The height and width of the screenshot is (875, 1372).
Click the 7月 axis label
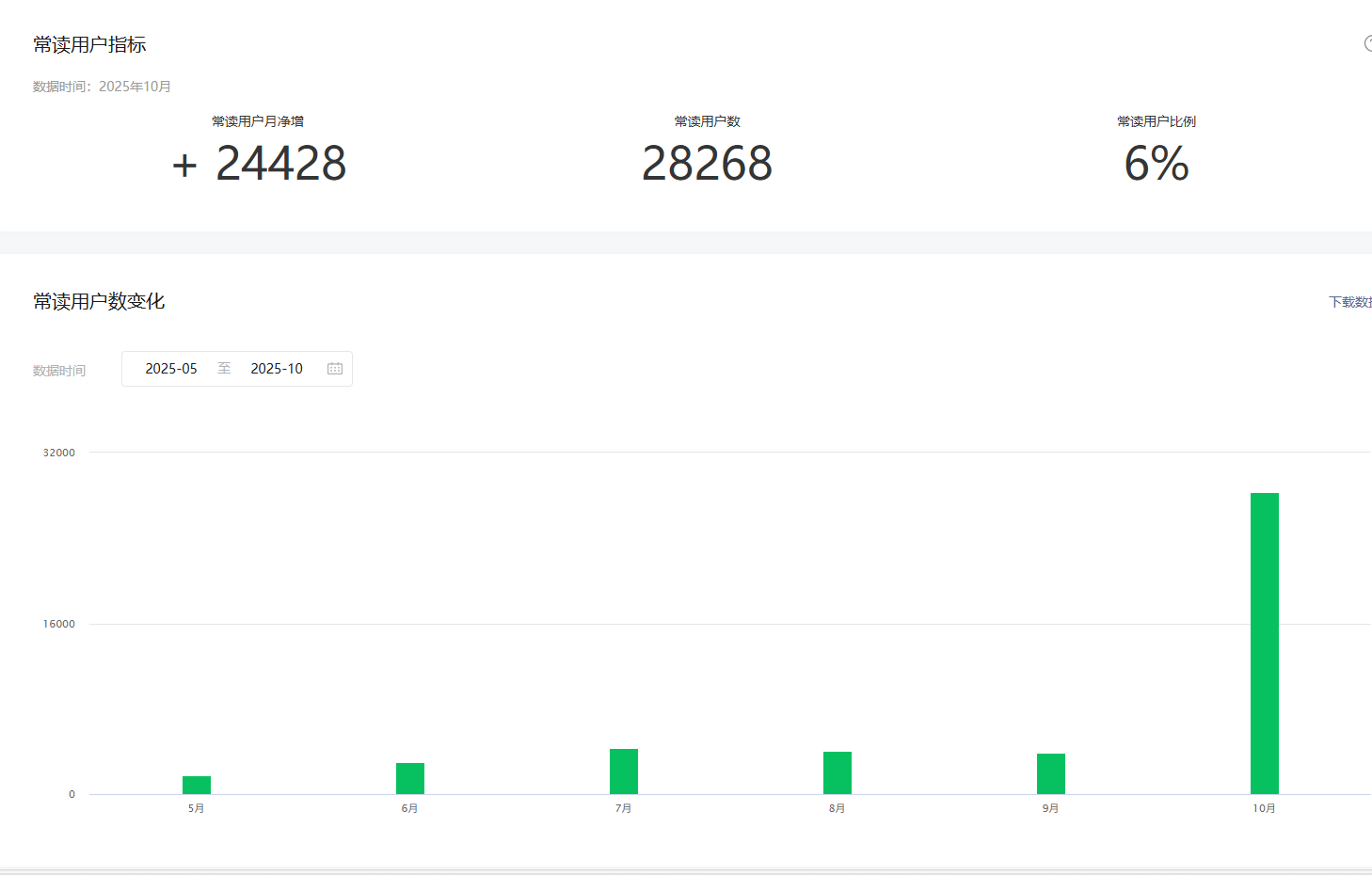click(624, 808)
